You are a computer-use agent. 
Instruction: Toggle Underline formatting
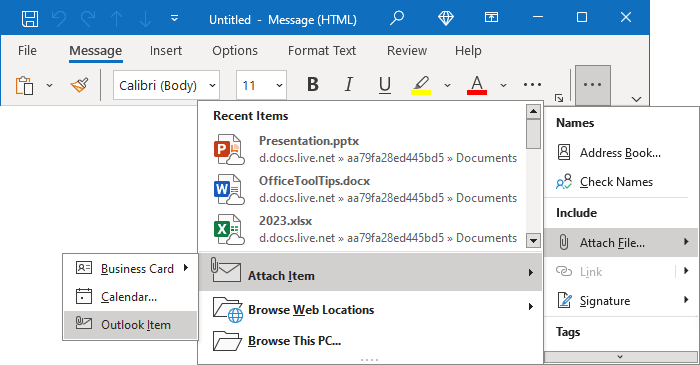tap(385, 84)
